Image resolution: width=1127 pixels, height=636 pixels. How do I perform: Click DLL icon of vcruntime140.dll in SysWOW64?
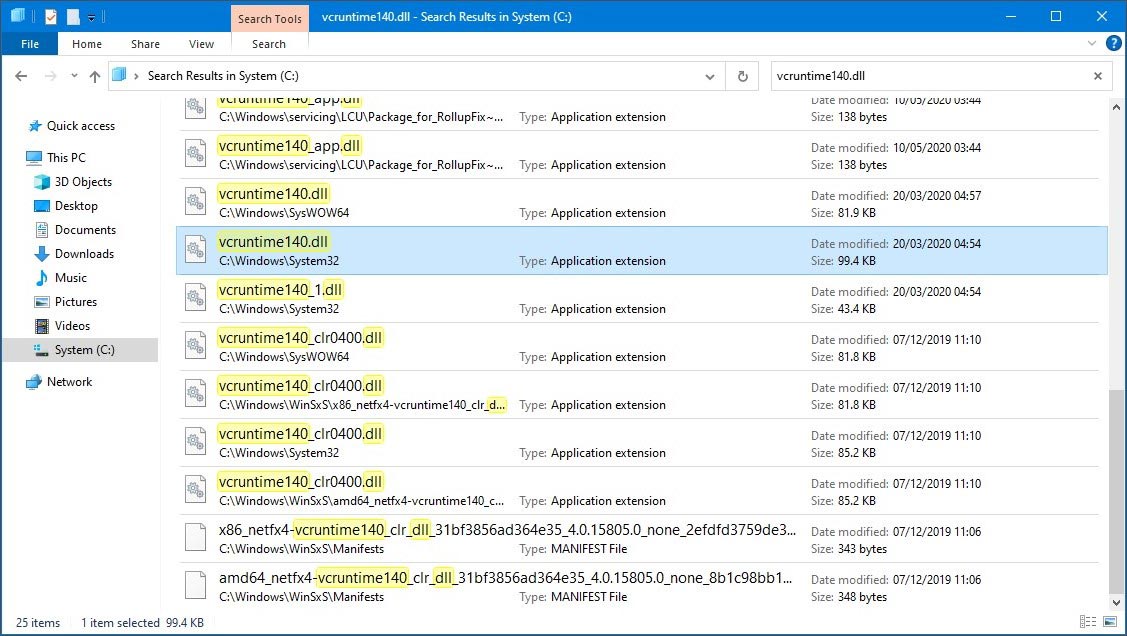pyautogui.click(x=196, y=202)
